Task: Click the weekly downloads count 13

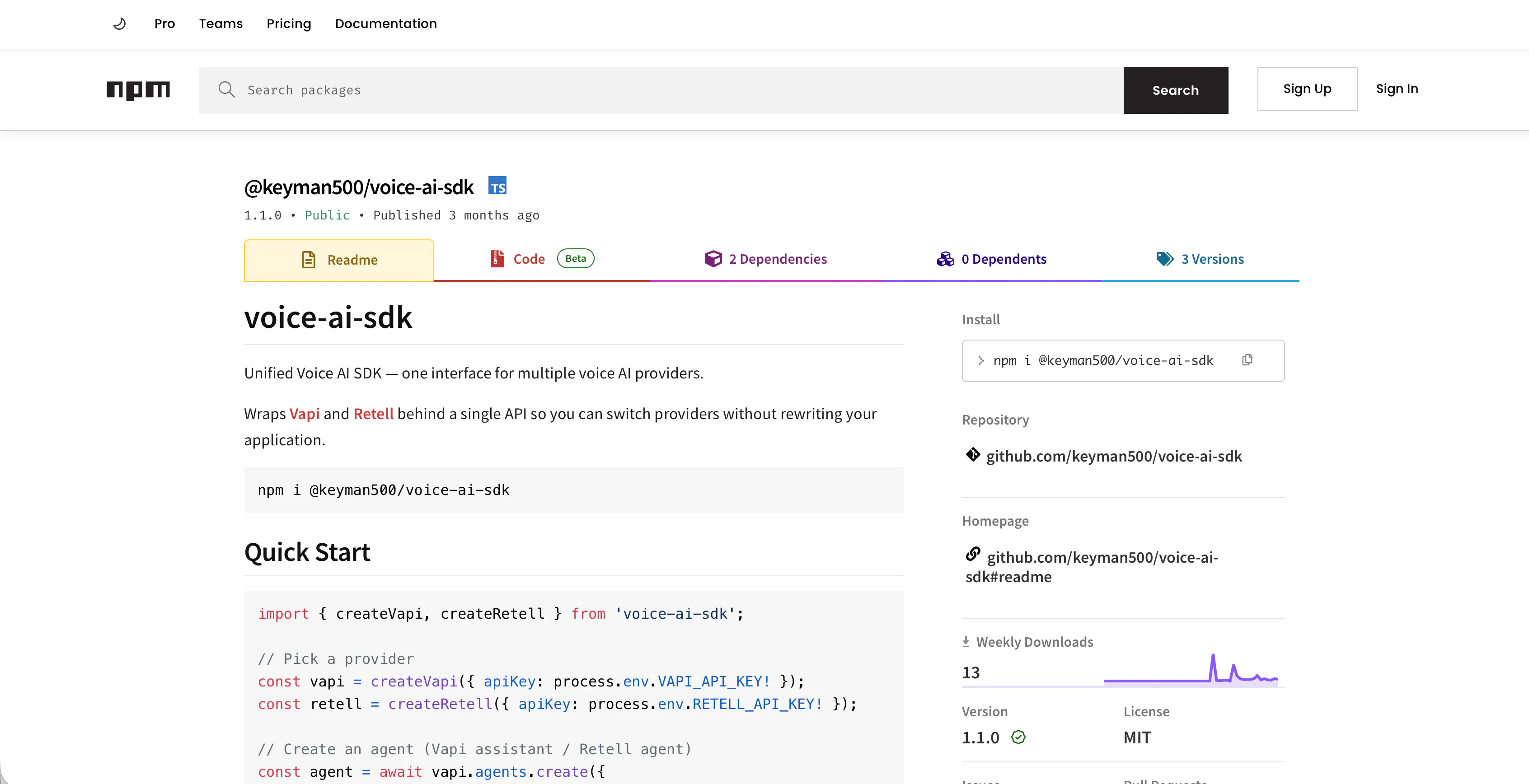Action: [971, 672]
